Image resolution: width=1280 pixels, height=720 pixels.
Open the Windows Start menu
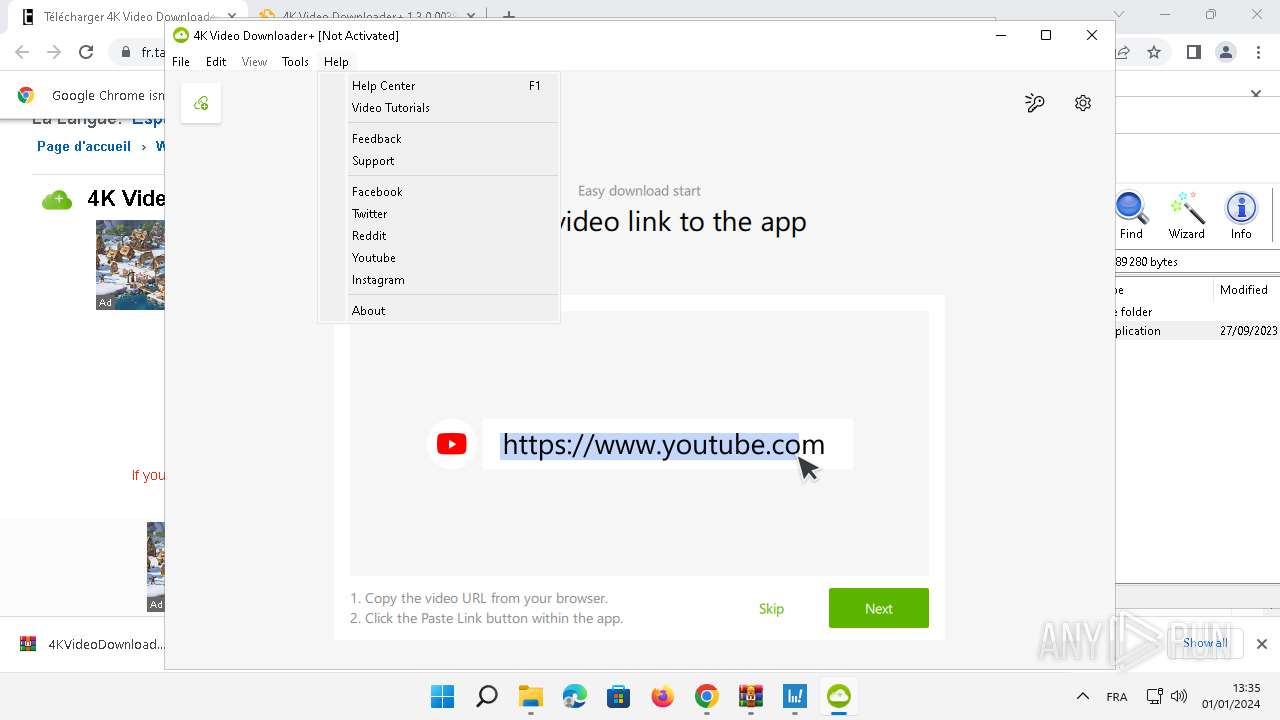[442, 696]
